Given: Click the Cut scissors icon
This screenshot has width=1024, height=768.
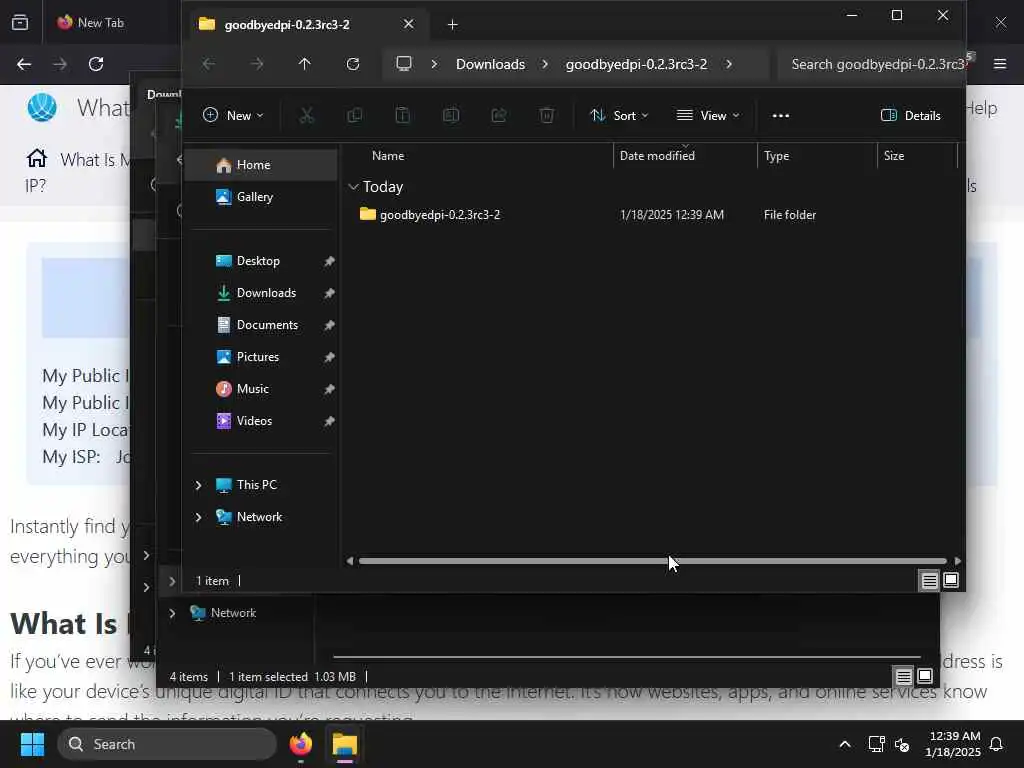Looking at the screenshot, I should [306, 116].
